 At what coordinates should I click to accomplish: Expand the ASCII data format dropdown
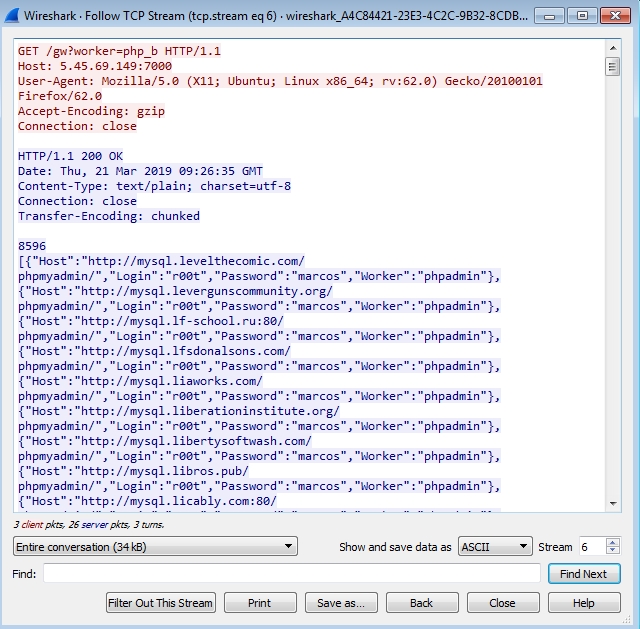(494, 546)
